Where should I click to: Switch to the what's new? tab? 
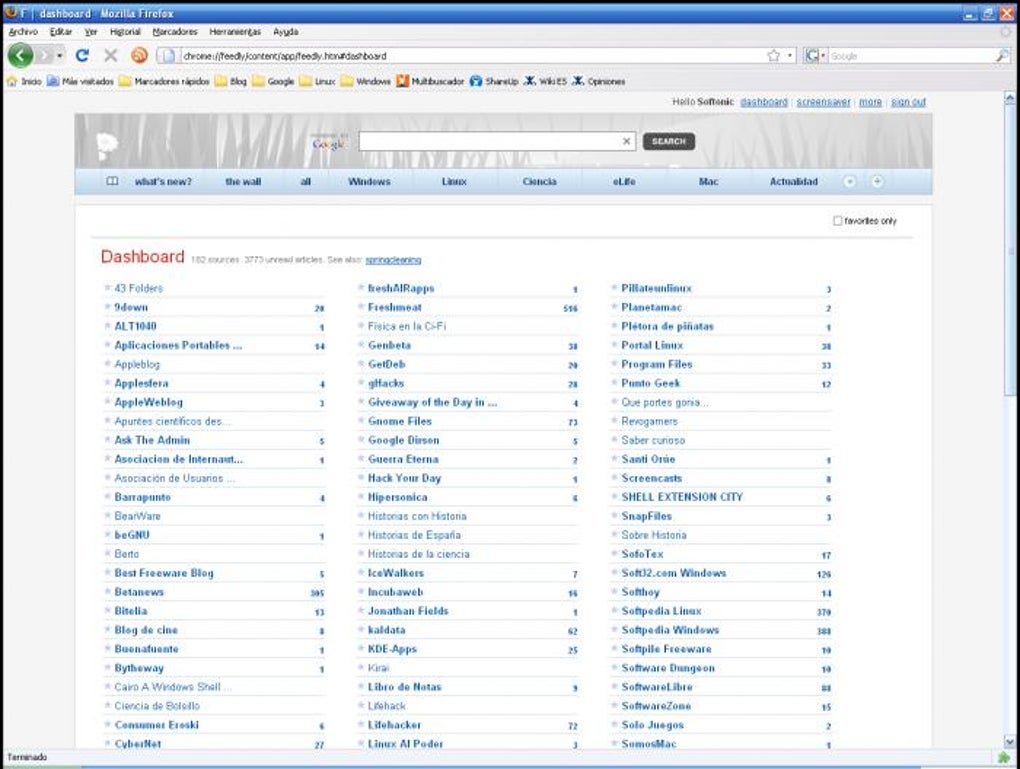point(163,182)
